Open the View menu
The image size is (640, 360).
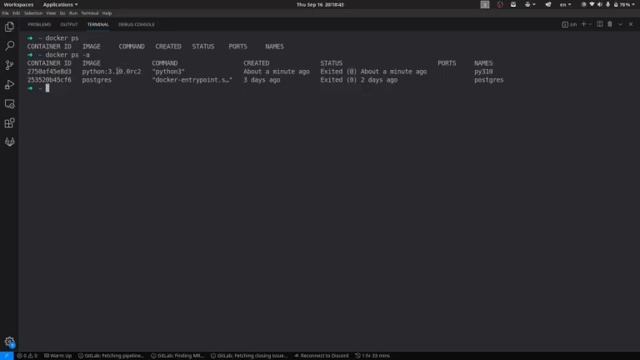pyautogui.click(x=51, y=13)
